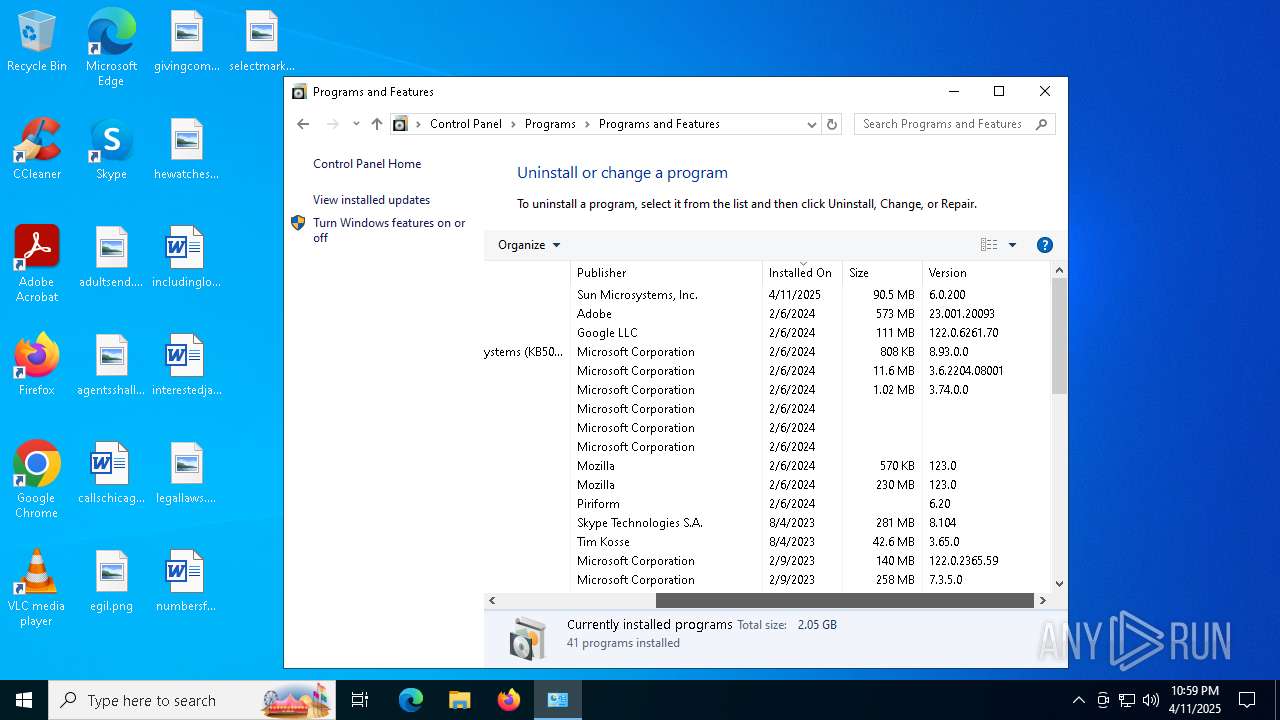
Task: Expand the More view options dropdown arrow
Action: click(1012, 245)
